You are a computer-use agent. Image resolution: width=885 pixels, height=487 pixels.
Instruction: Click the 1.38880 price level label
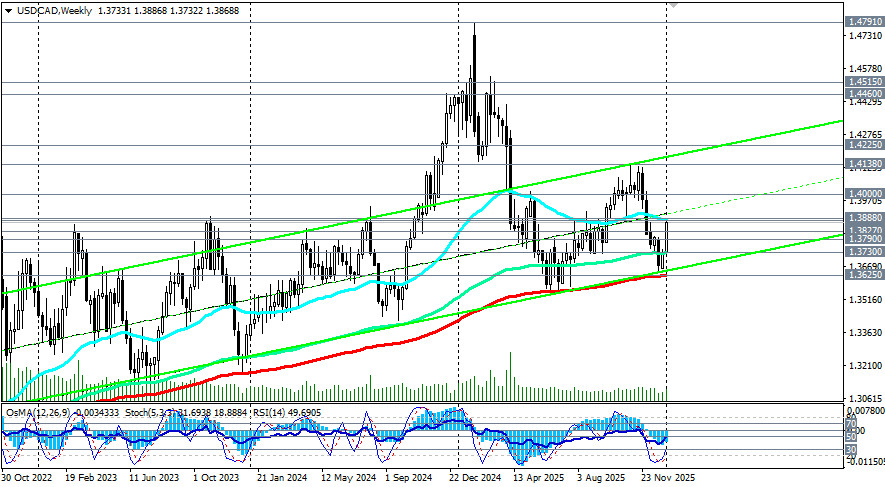tap(862, 218)
